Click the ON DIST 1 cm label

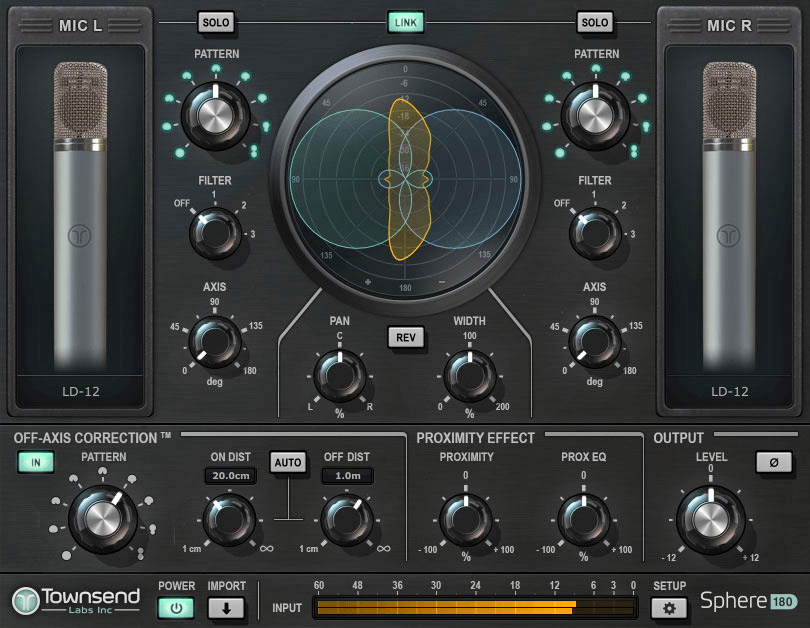(192, 548)
